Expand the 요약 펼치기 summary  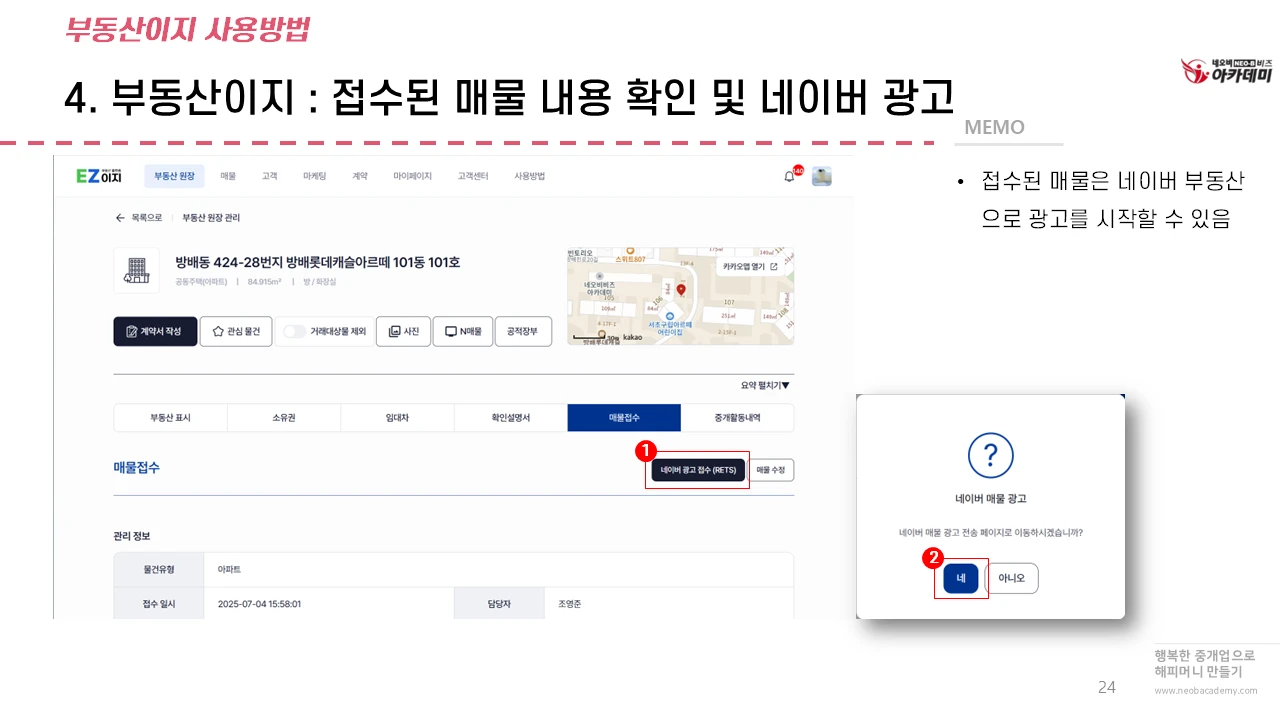pyautogui.click(x=765, y=385)
